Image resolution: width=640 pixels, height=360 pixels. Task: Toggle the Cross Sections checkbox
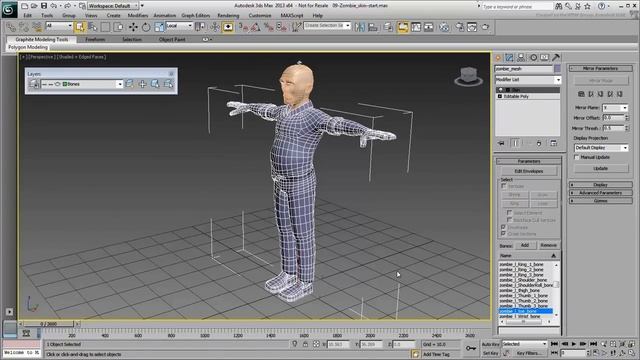click(x=504, y=234)
